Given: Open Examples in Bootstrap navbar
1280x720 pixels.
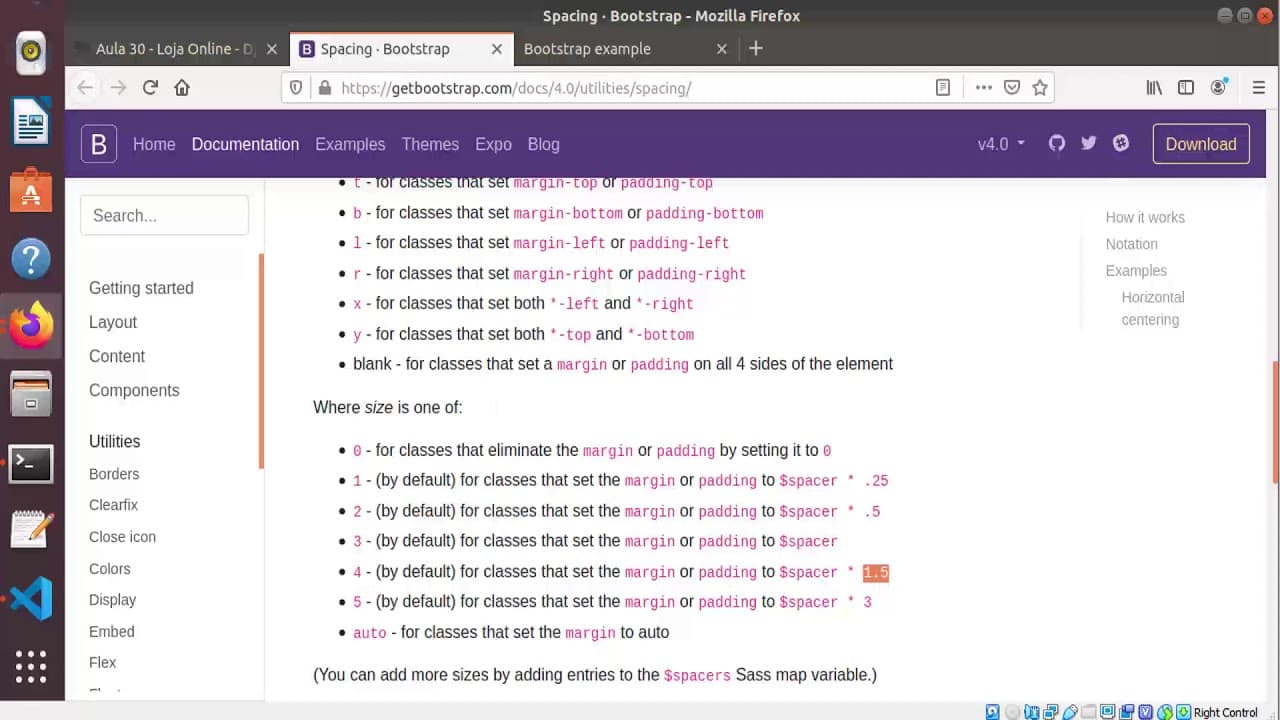Looking at the screenshot, I should tap(350, 144).
